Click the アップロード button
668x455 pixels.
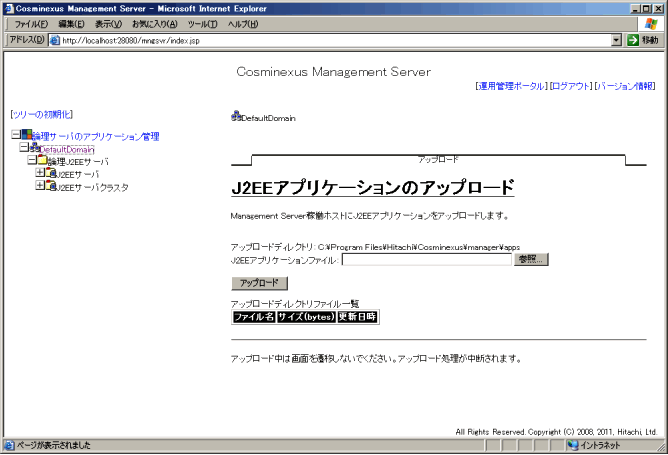pyautogui.click(x=259, y=283)
